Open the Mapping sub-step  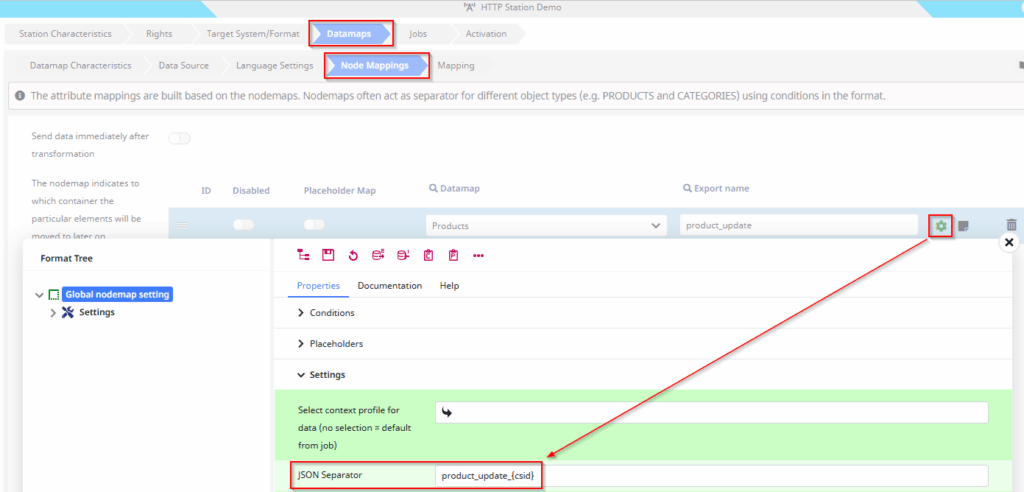tap(456, 65)
